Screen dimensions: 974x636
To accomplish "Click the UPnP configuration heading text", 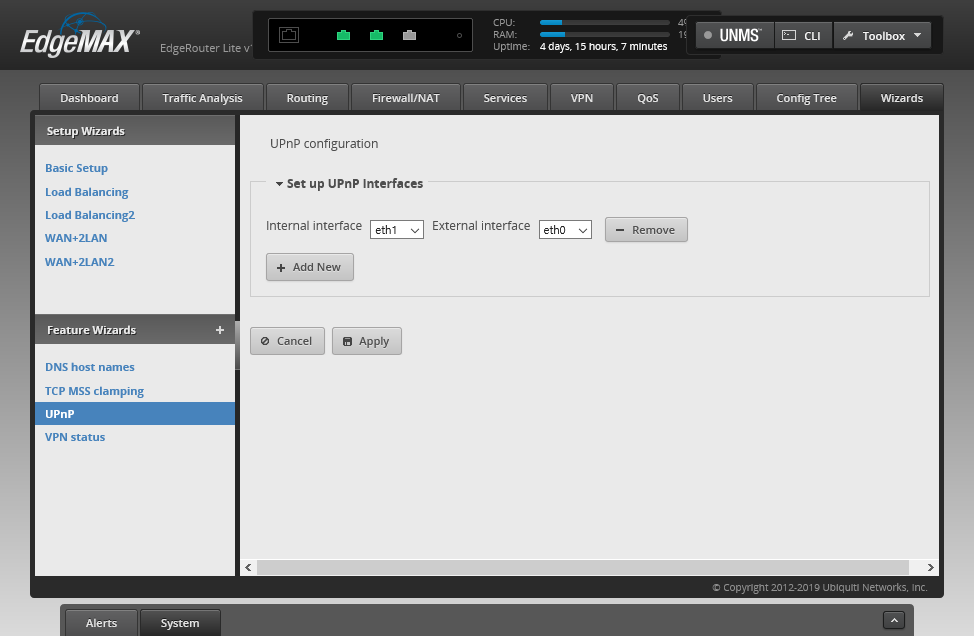I will [x=324, y=143].
